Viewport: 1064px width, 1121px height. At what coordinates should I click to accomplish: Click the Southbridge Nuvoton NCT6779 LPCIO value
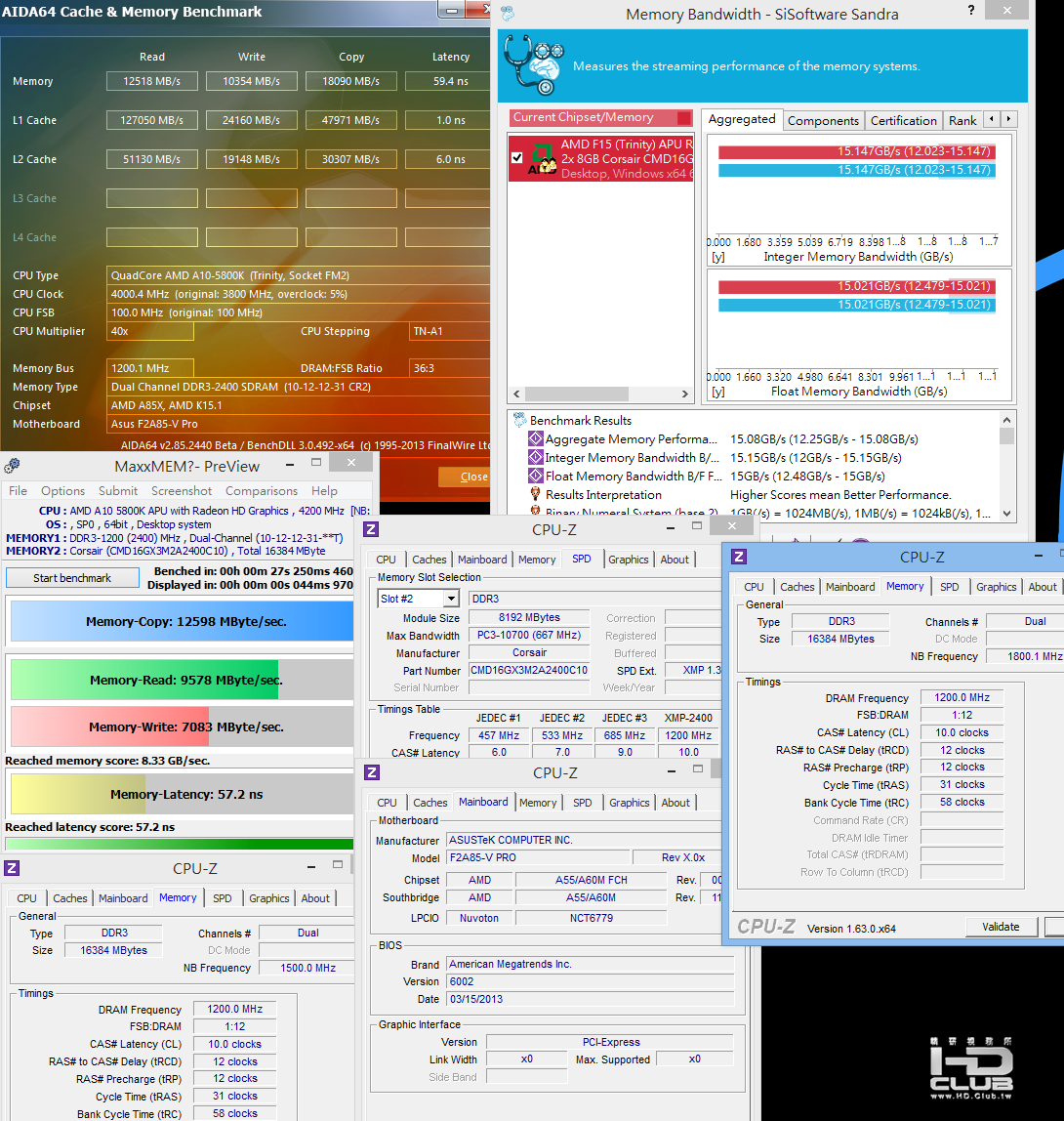click(591, 917)
